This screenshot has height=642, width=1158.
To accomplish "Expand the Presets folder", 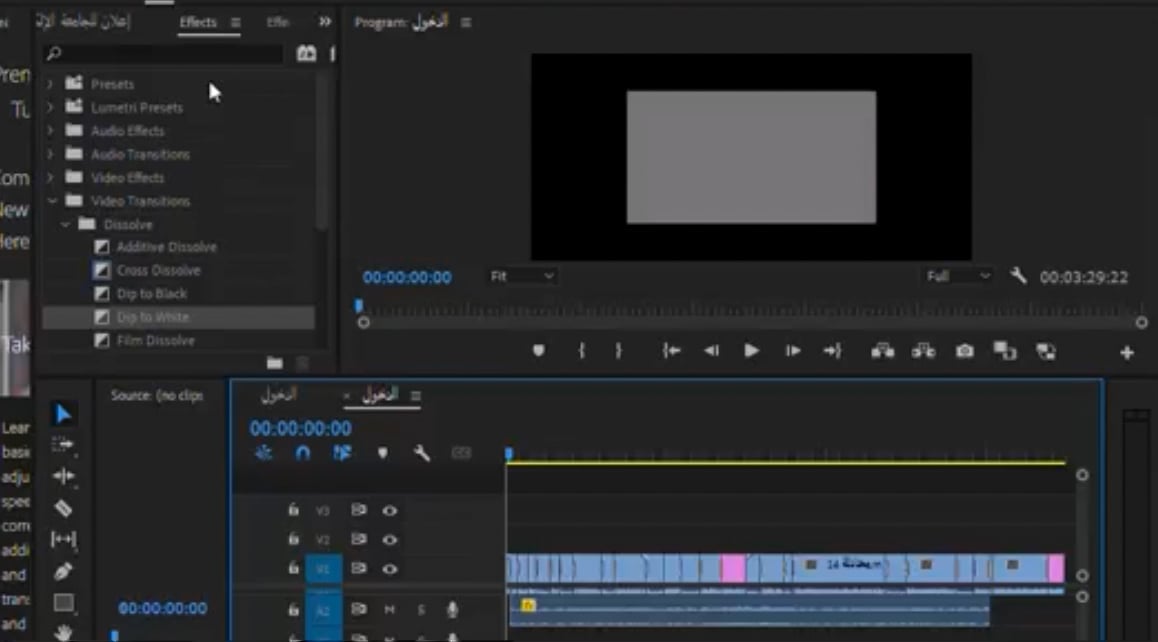I will [50, 84].
